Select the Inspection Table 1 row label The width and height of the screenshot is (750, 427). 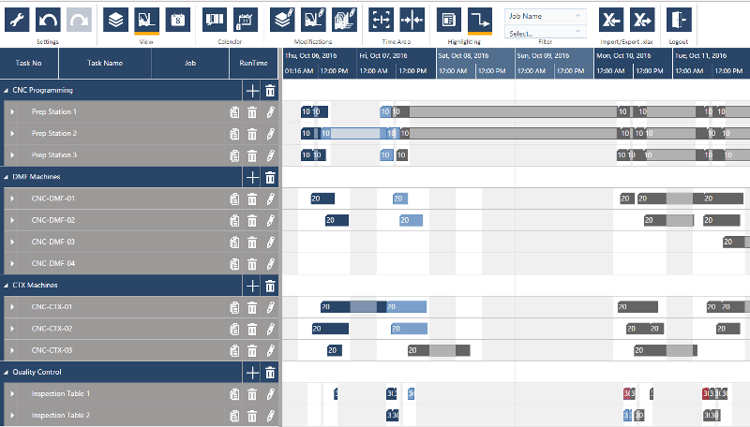point(61,394)
